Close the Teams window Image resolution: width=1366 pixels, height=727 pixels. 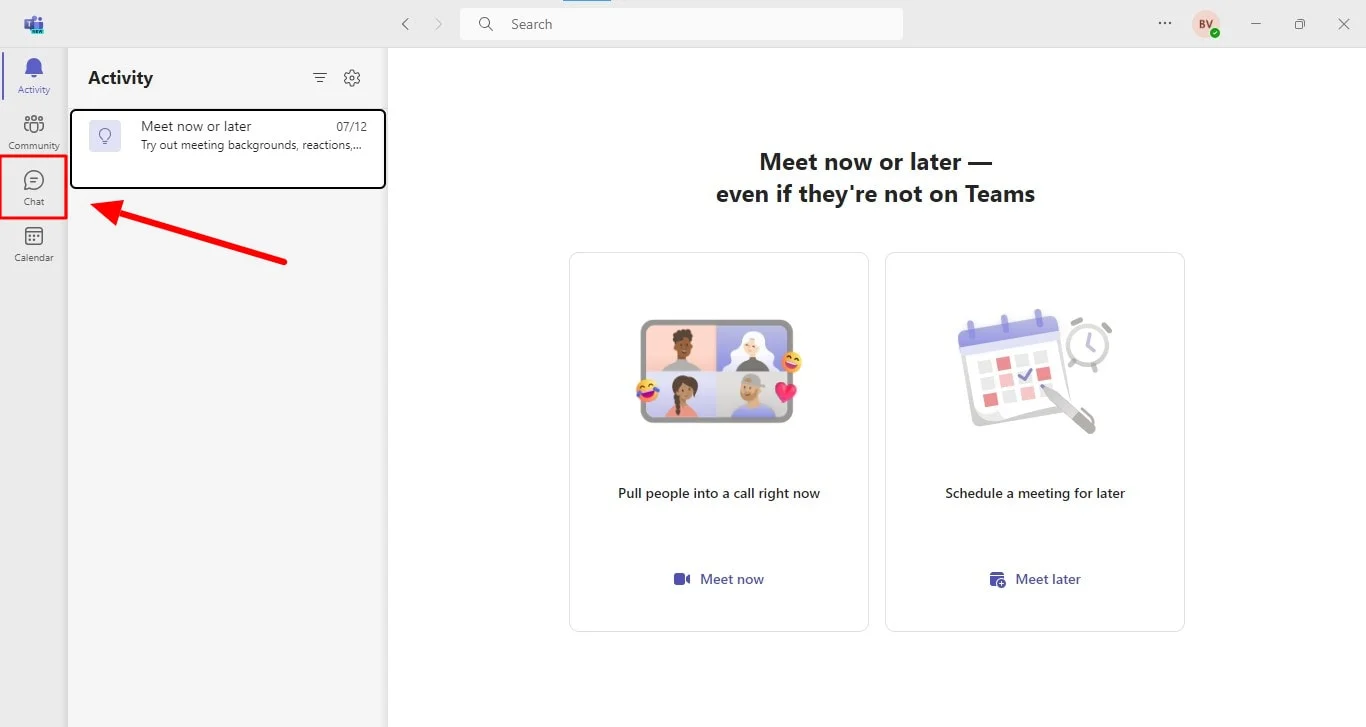pos(1343,24)
